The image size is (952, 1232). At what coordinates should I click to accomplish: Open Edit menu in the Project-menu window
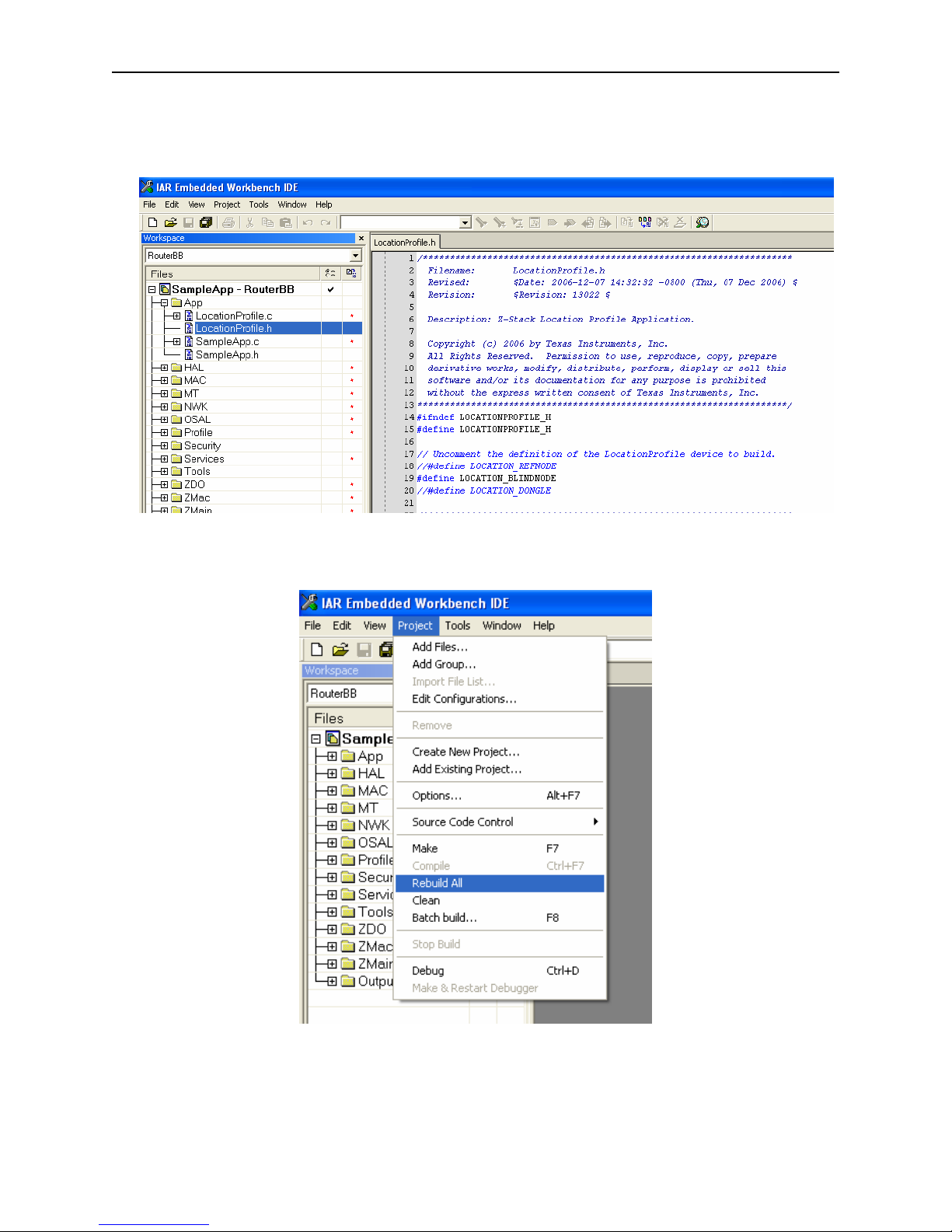[x=342, y=626]
